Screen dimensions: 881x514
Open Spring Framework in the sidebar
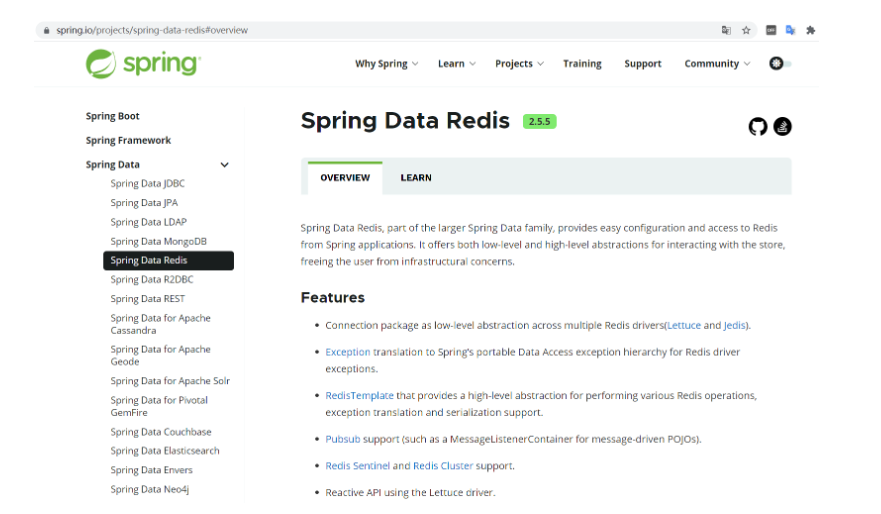(x=128, y=140)
